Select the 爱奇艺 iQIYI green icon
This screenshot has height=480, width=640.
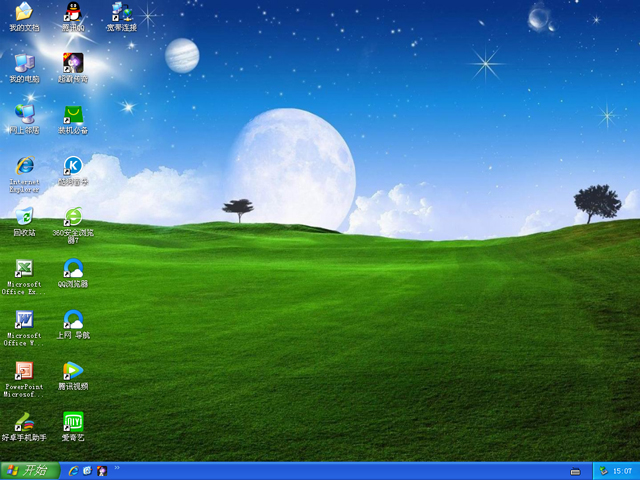coord(73,422)
